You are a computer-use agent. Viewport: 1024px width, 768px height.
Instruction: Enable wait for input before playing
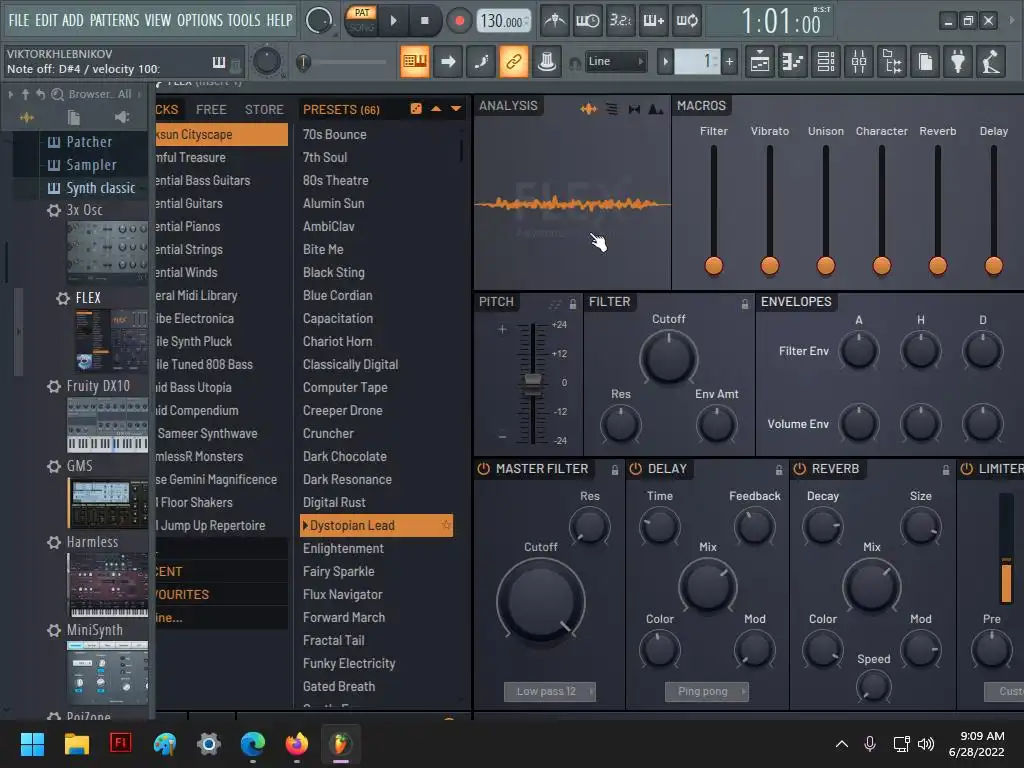point(588,21)
